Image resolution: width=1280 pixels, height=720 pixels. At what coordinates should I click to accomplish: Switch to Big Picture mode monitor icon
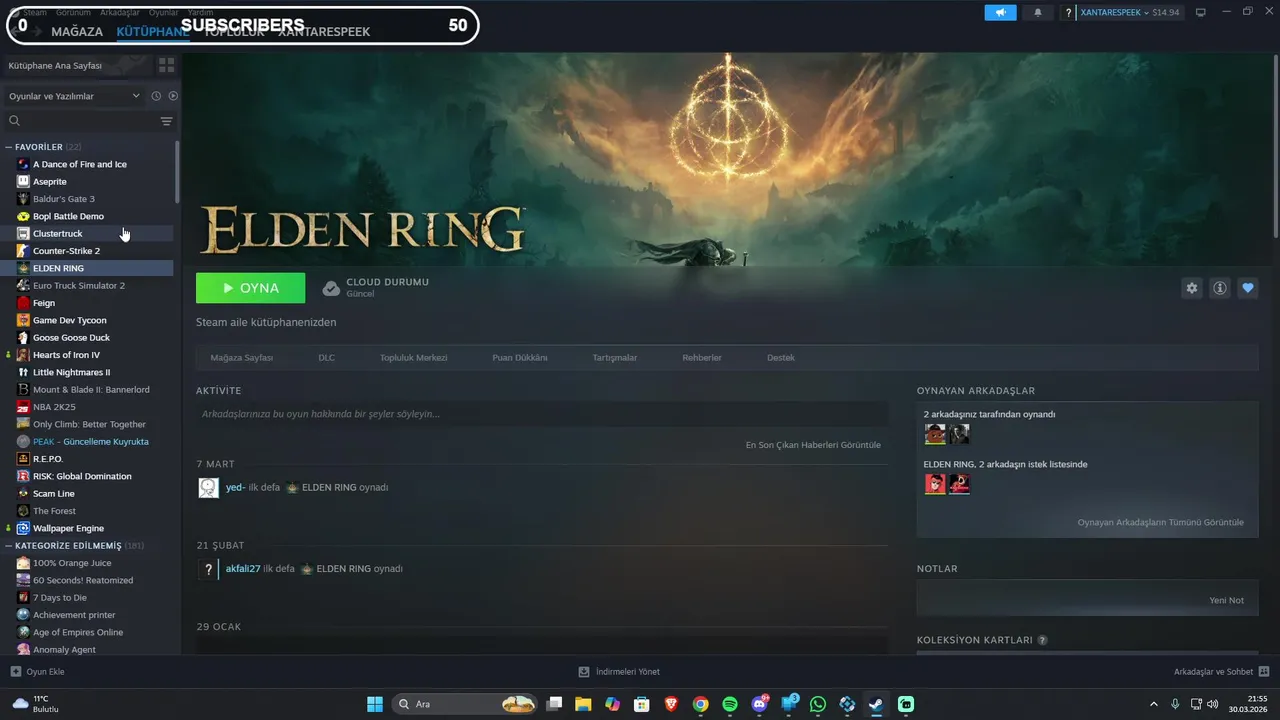1201,12
